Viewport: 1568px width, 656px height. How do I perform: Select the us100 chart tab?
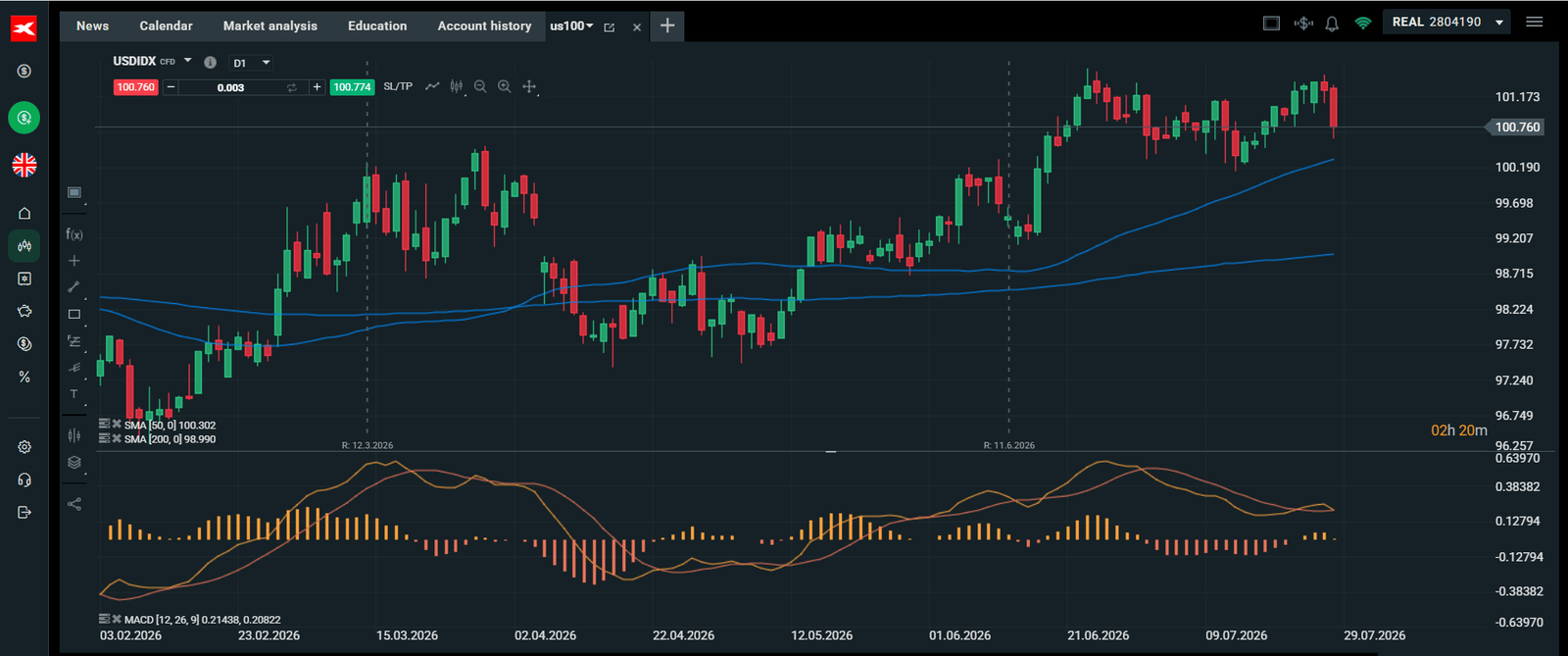[566, 26]
